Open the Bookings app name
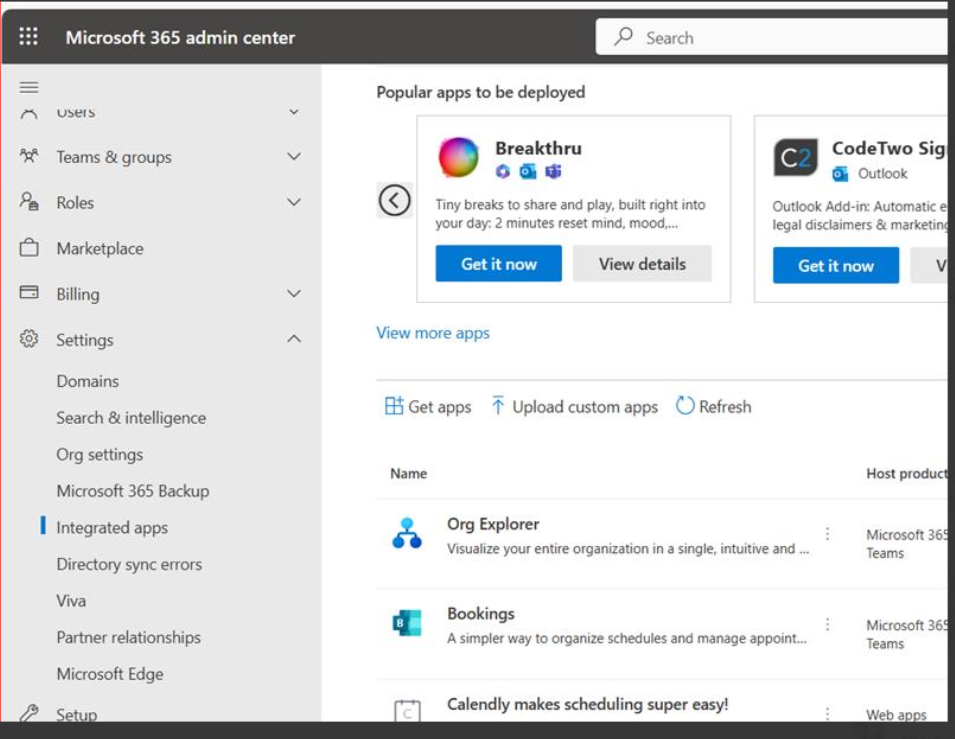Viewport: 955px width, 739px height. [x=481, y=613]
